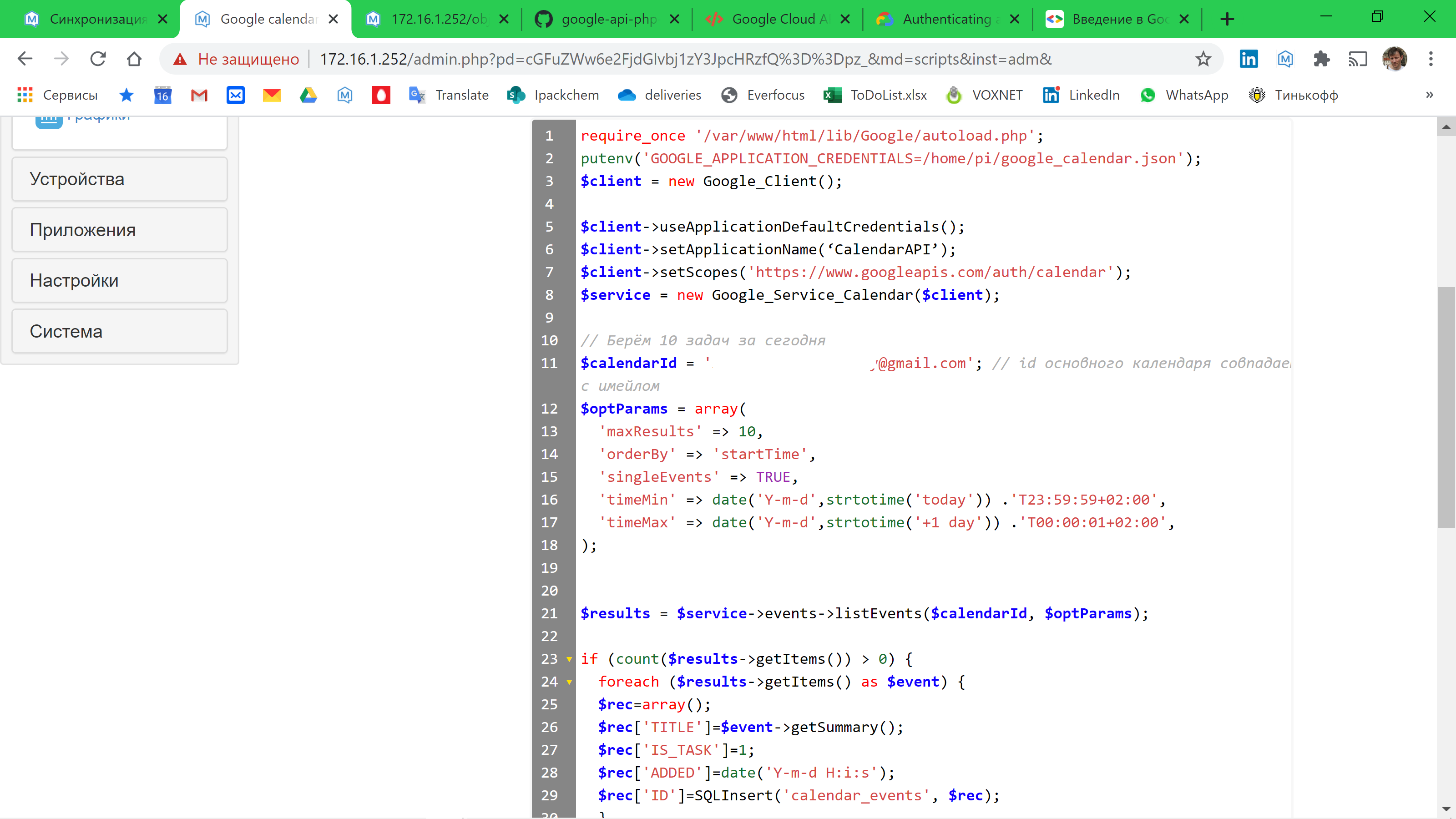Collapse the if block at line 23
The width and height of the screenshot is (1456, 819).
point(569,659)
